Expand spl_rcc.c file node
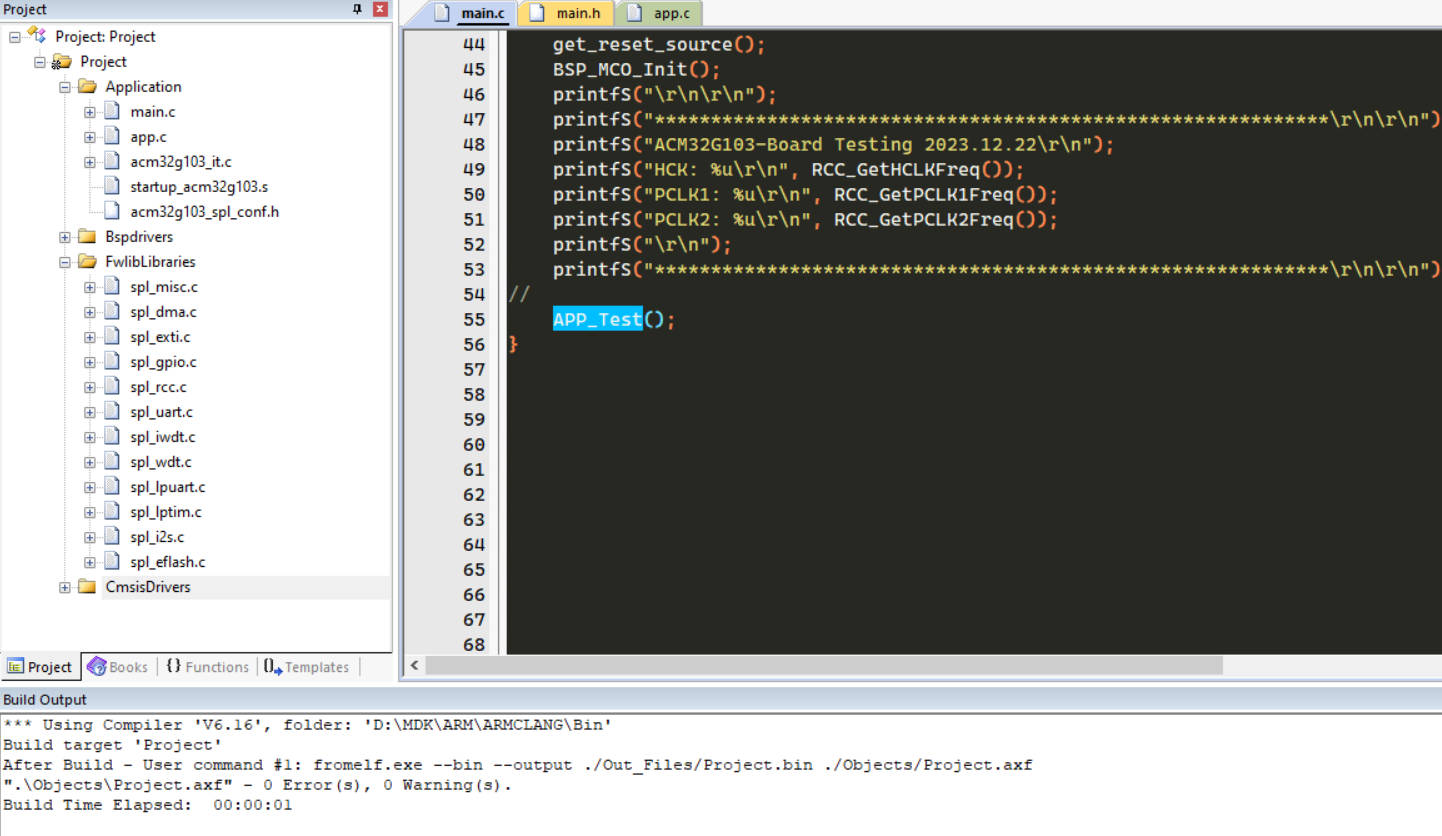 (90, 387)
